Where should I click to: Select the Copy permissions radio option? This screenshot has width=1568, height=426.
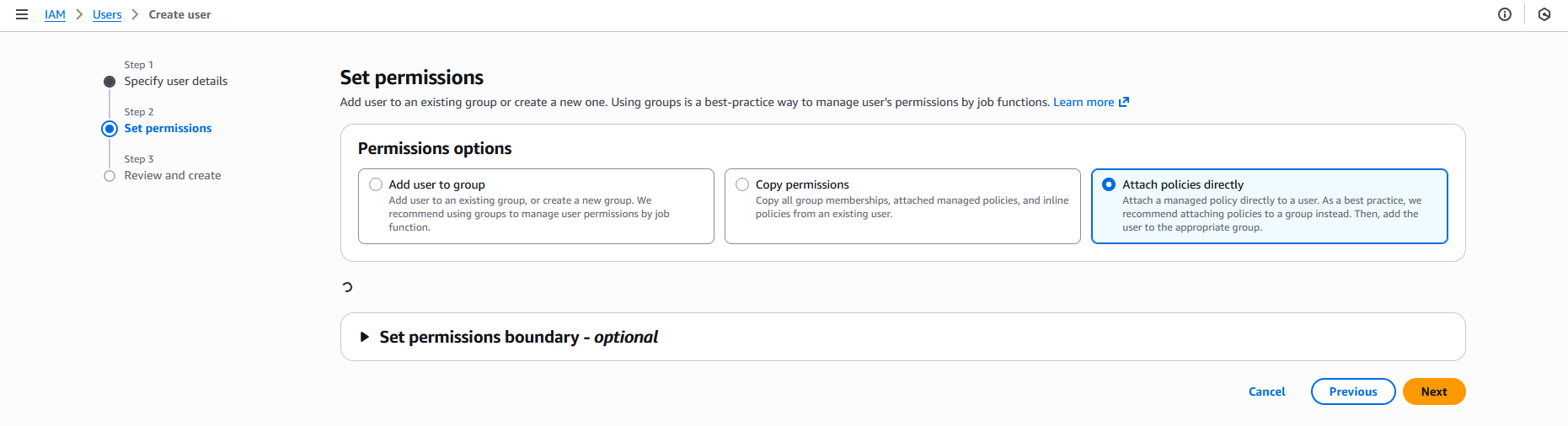(742, 184)
